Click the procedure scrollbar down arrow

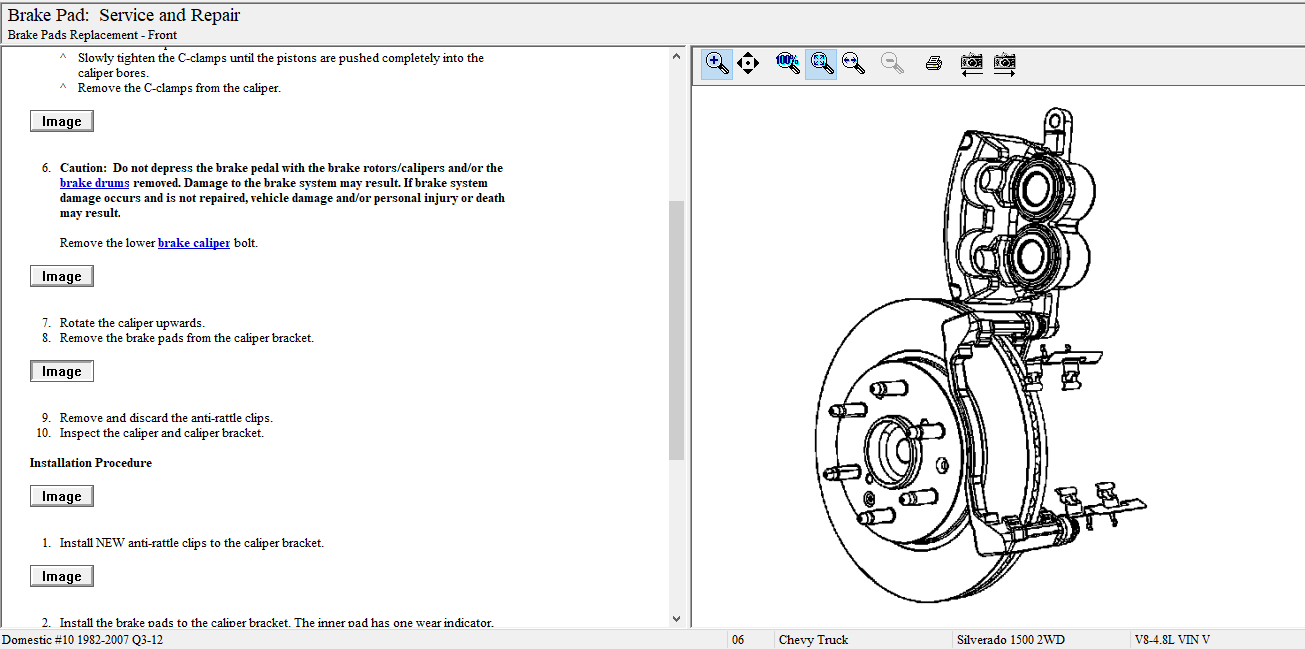tap(677, 619)
